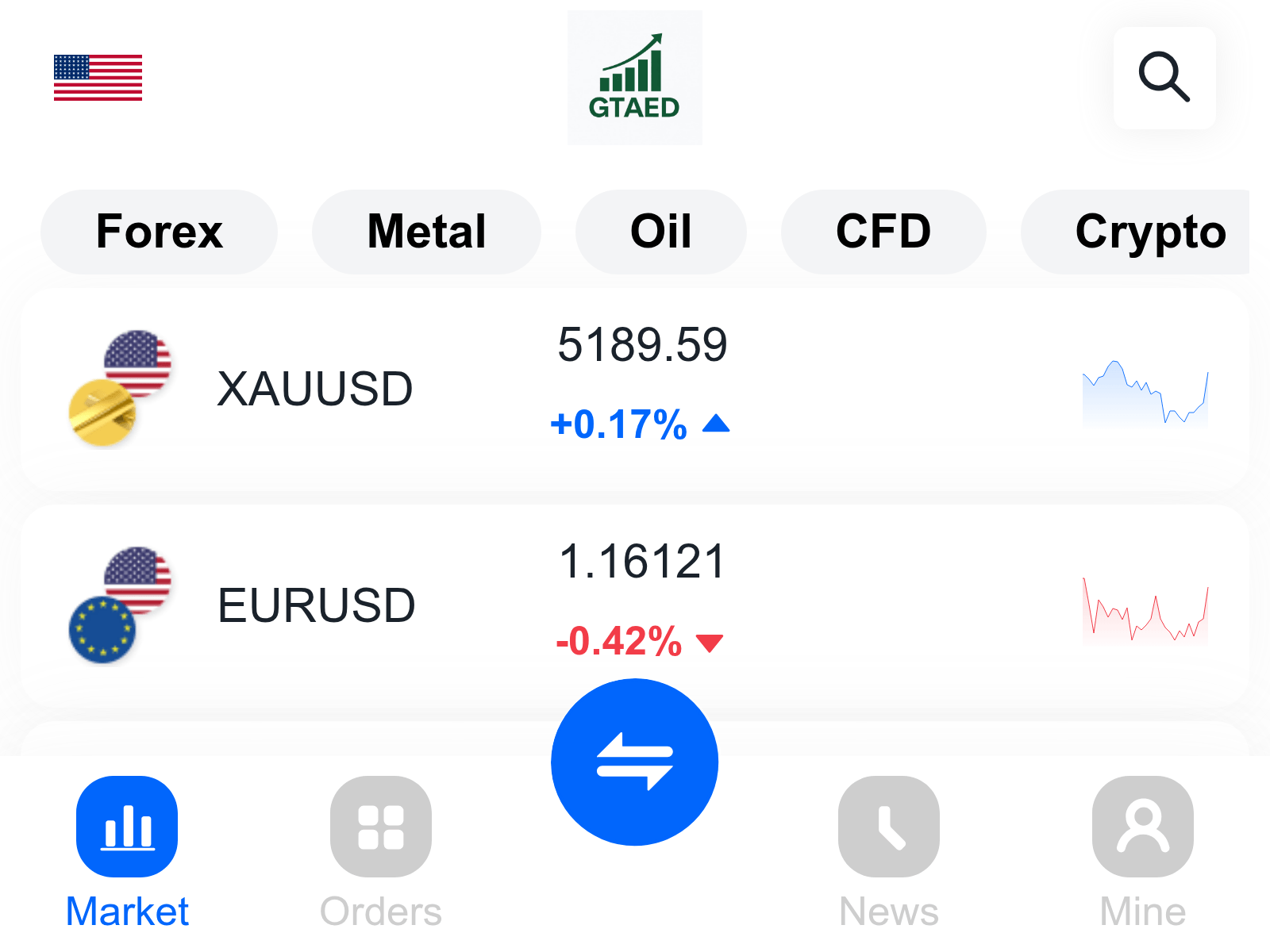Select the Oil category chip

pyautogui.click(x=661, y=232)
